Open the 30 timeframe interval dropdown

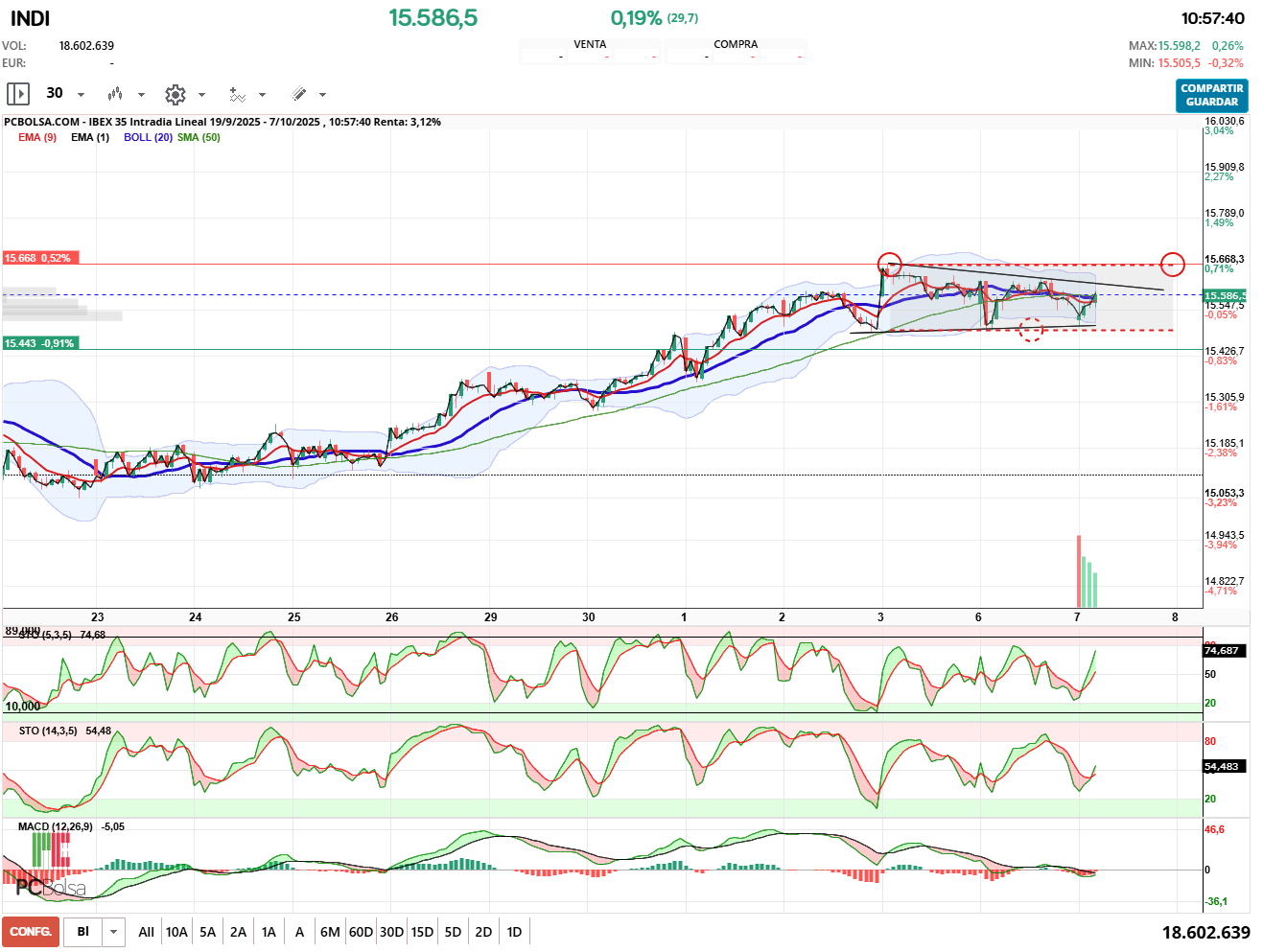tap(81, 94)
